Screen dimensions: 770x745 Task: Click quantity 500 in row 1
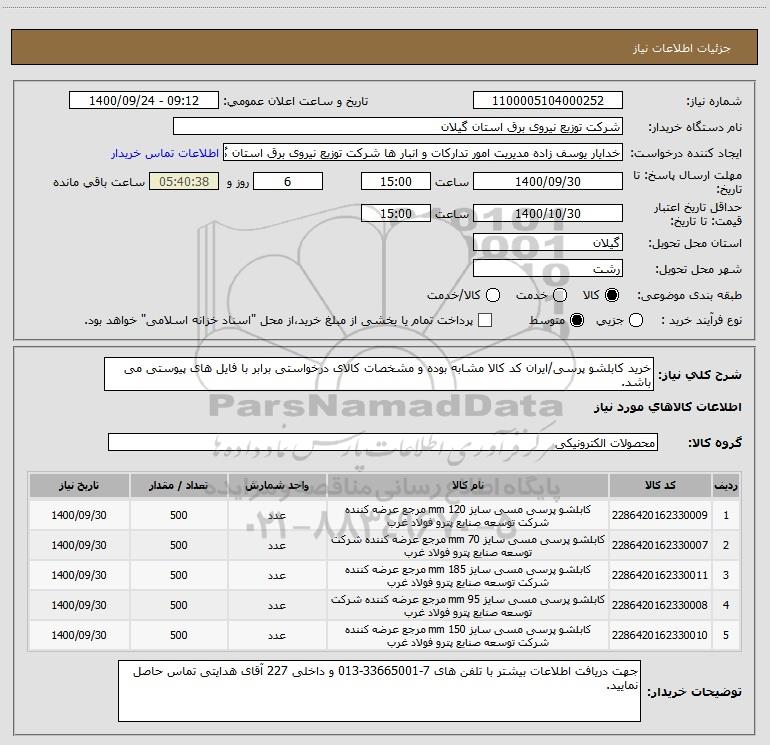click(179, 515)
